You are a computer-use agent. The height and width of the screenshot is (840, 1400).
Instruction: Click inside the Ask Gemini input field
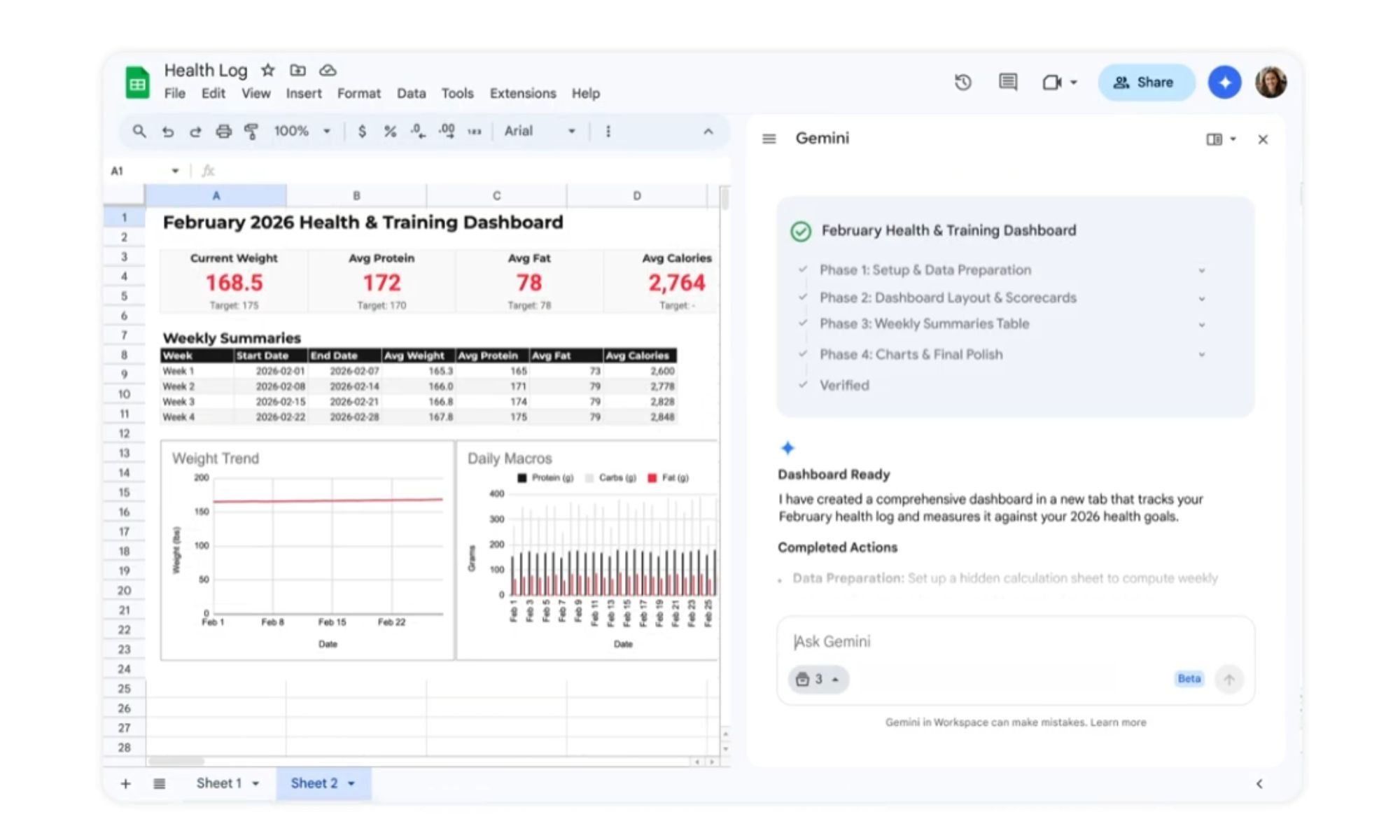pyautogui.click(x=910, y=640)
